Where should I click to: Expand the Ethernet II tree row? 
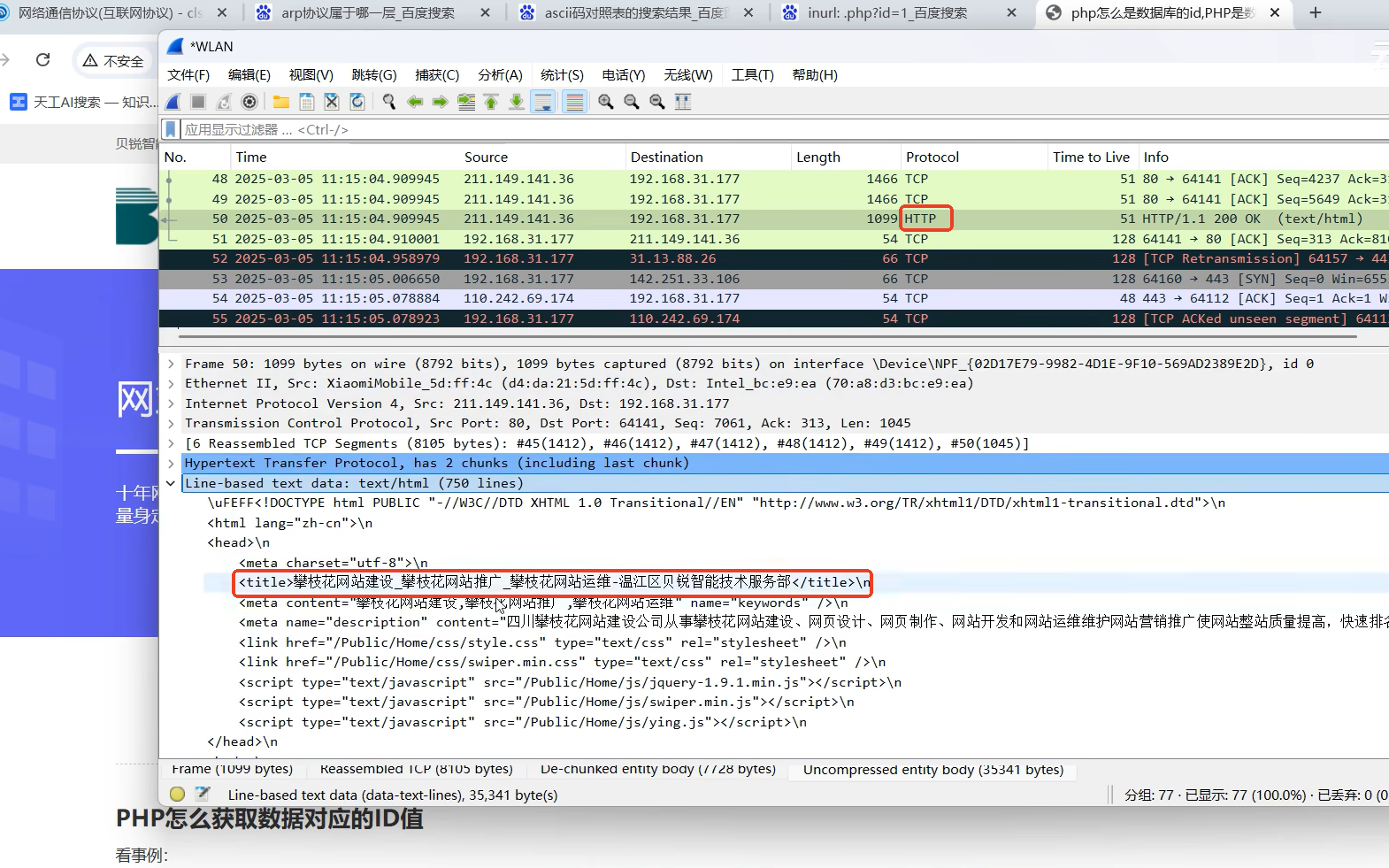point(171,383)
